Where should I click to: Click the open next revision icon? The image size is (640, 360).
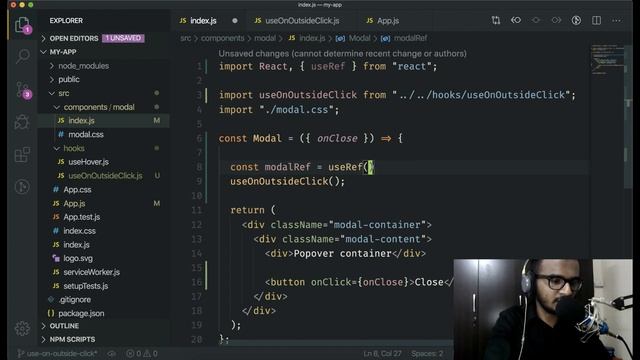(x=556, y=20)
